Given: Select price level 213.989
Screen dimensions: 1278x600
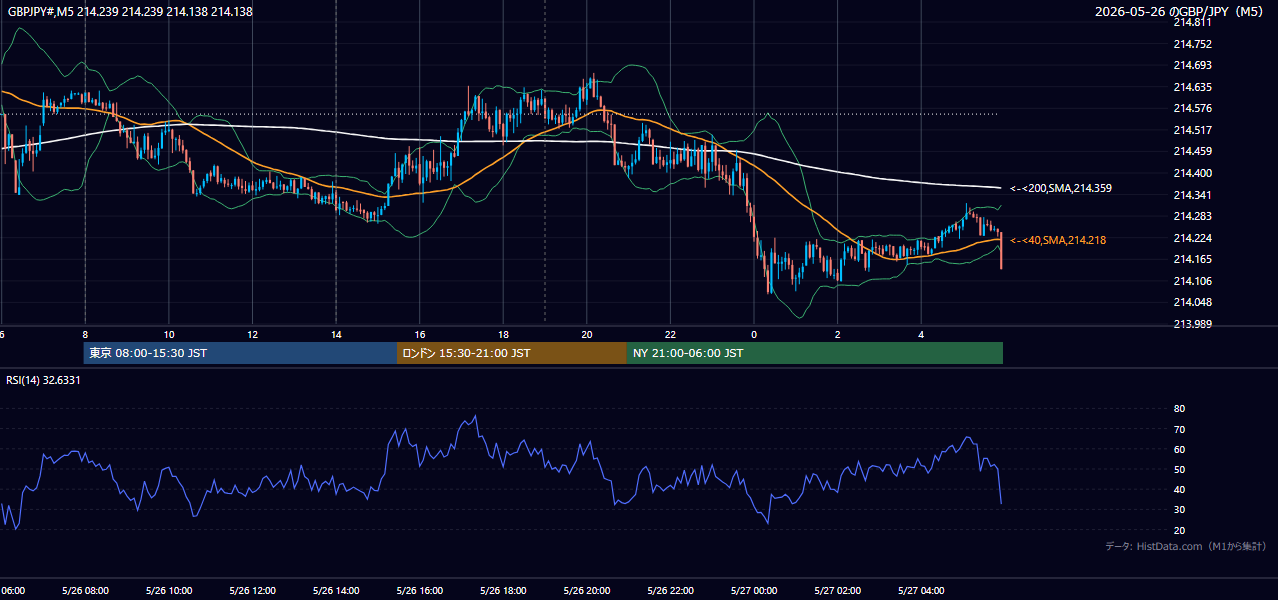Looking at the screenshot, I should [1193, 324].
